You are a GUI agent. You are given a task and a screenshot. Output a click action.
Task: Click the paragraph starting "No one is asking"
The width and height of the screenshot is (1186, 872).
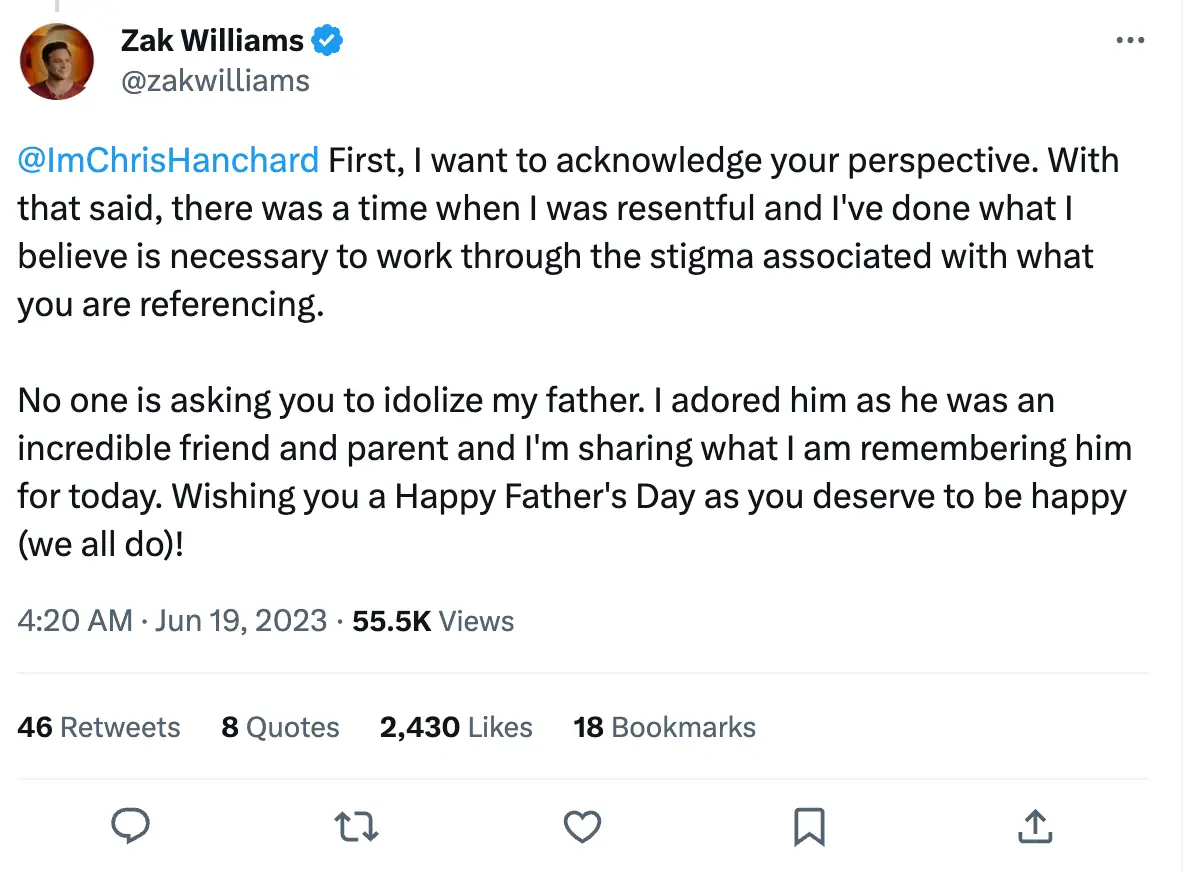coord(570,448)
